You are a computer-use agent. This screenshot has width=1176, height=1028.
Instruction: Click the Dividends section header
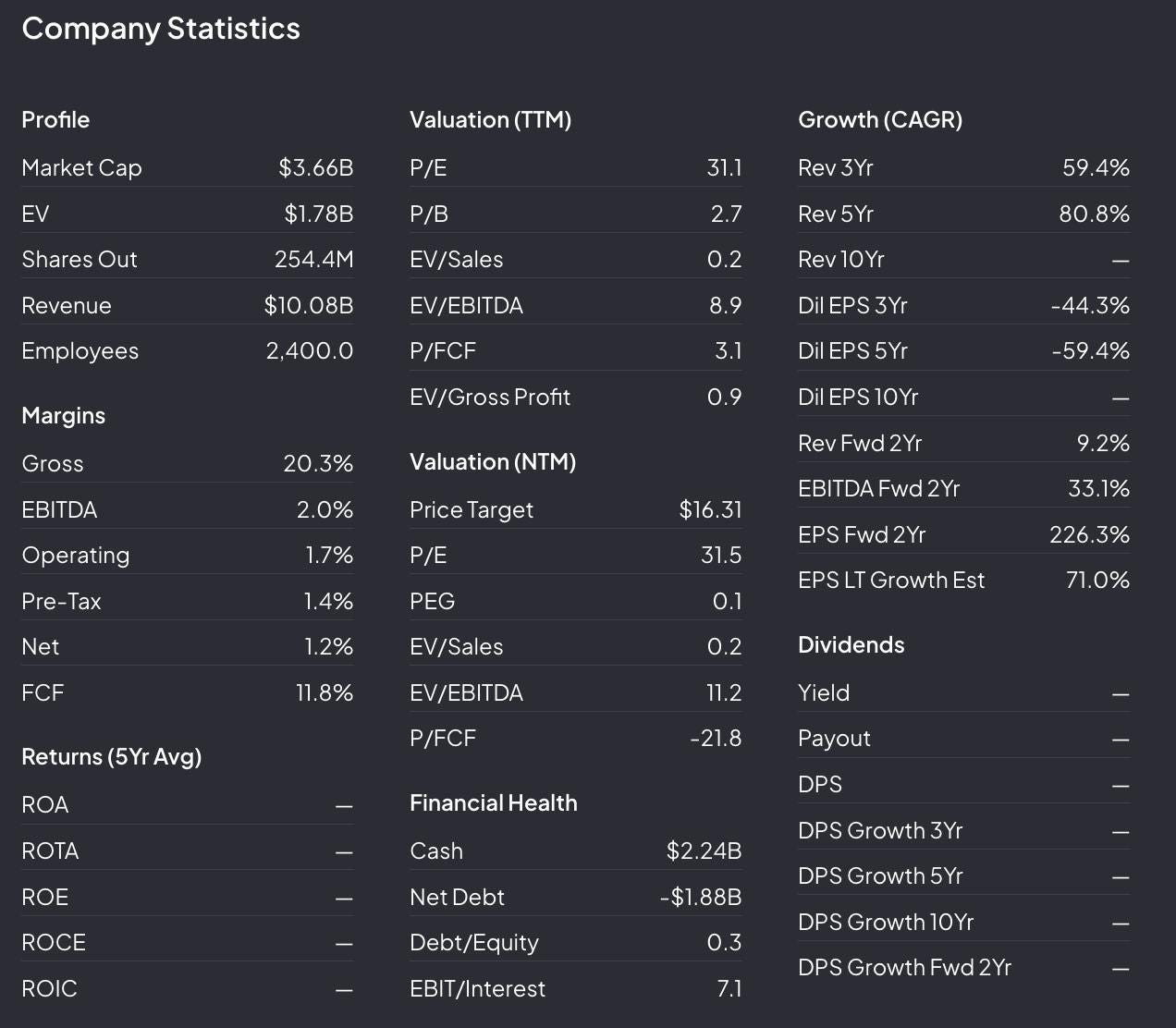(851, 645)
